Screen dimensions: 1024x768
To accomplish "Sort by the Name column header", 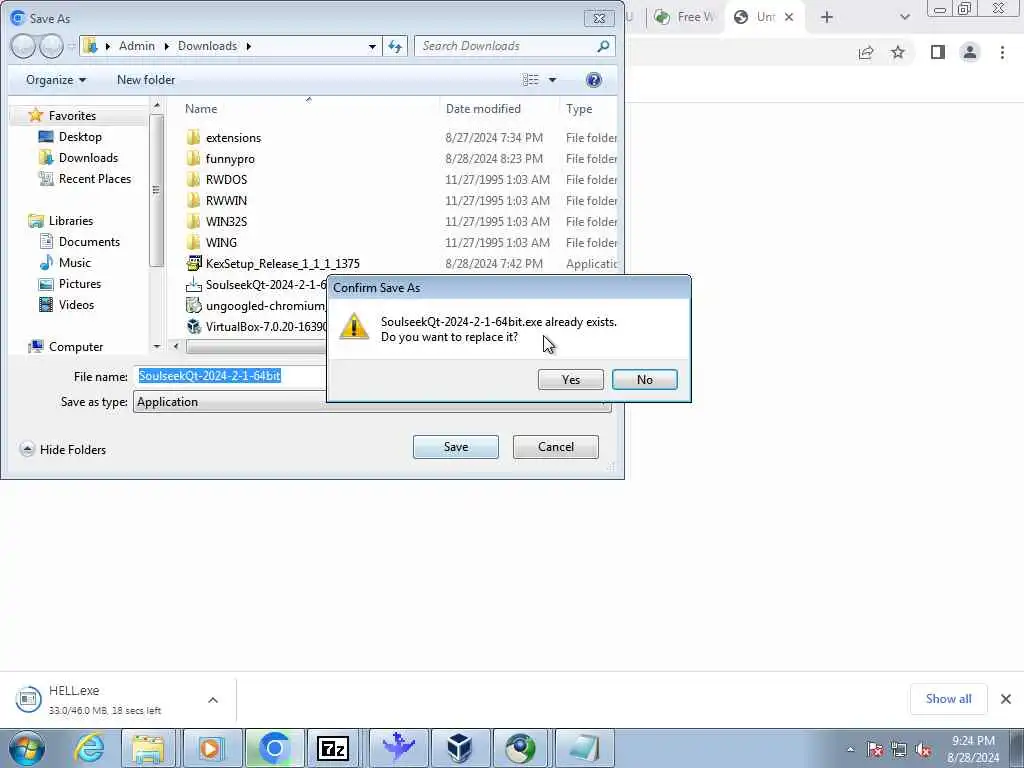I will (201, 108).
